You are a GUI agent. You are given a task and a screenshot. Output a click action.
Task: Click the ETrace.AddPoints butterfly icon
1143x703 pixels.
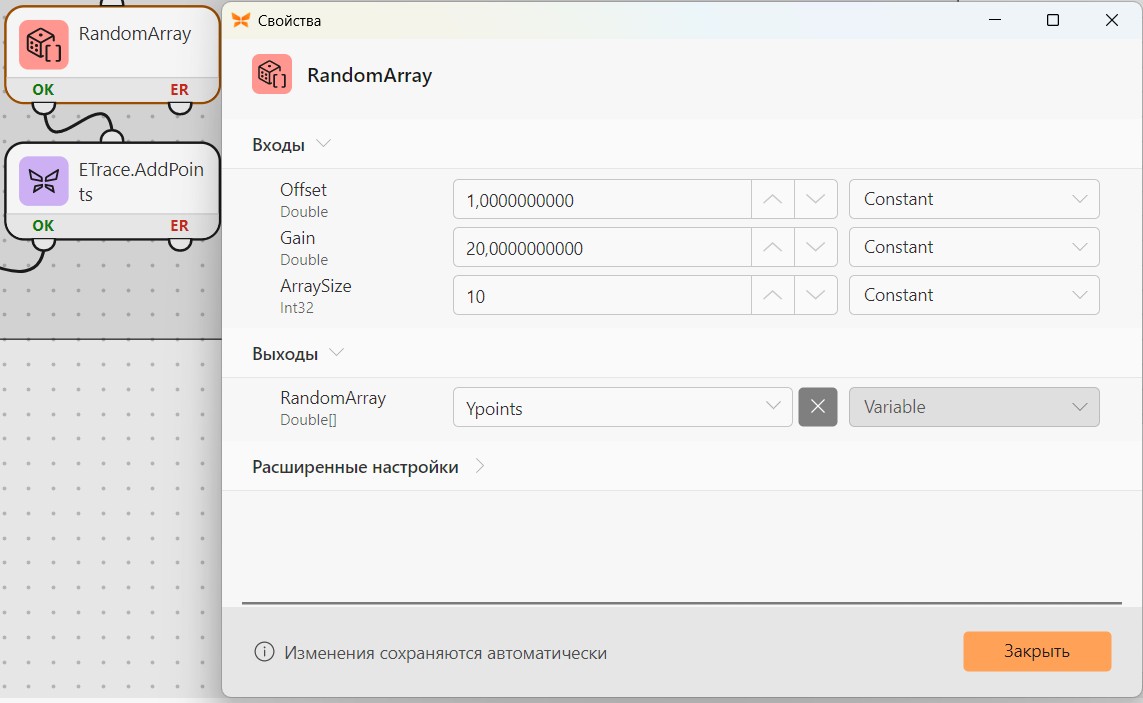(44, 181)
